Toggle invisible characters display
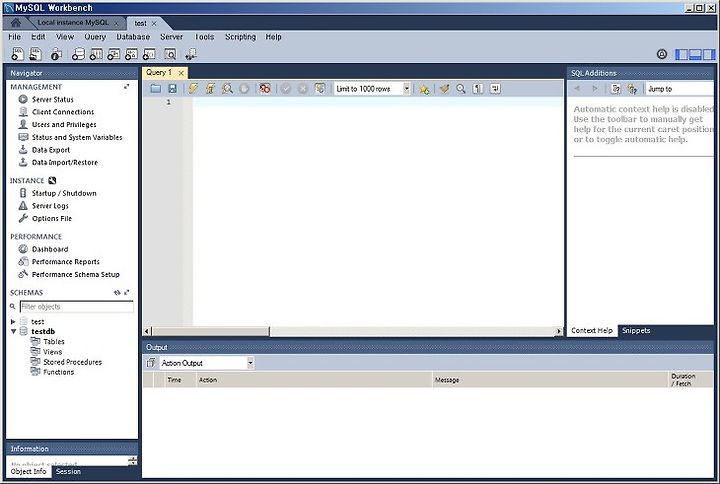 point(478,89)
